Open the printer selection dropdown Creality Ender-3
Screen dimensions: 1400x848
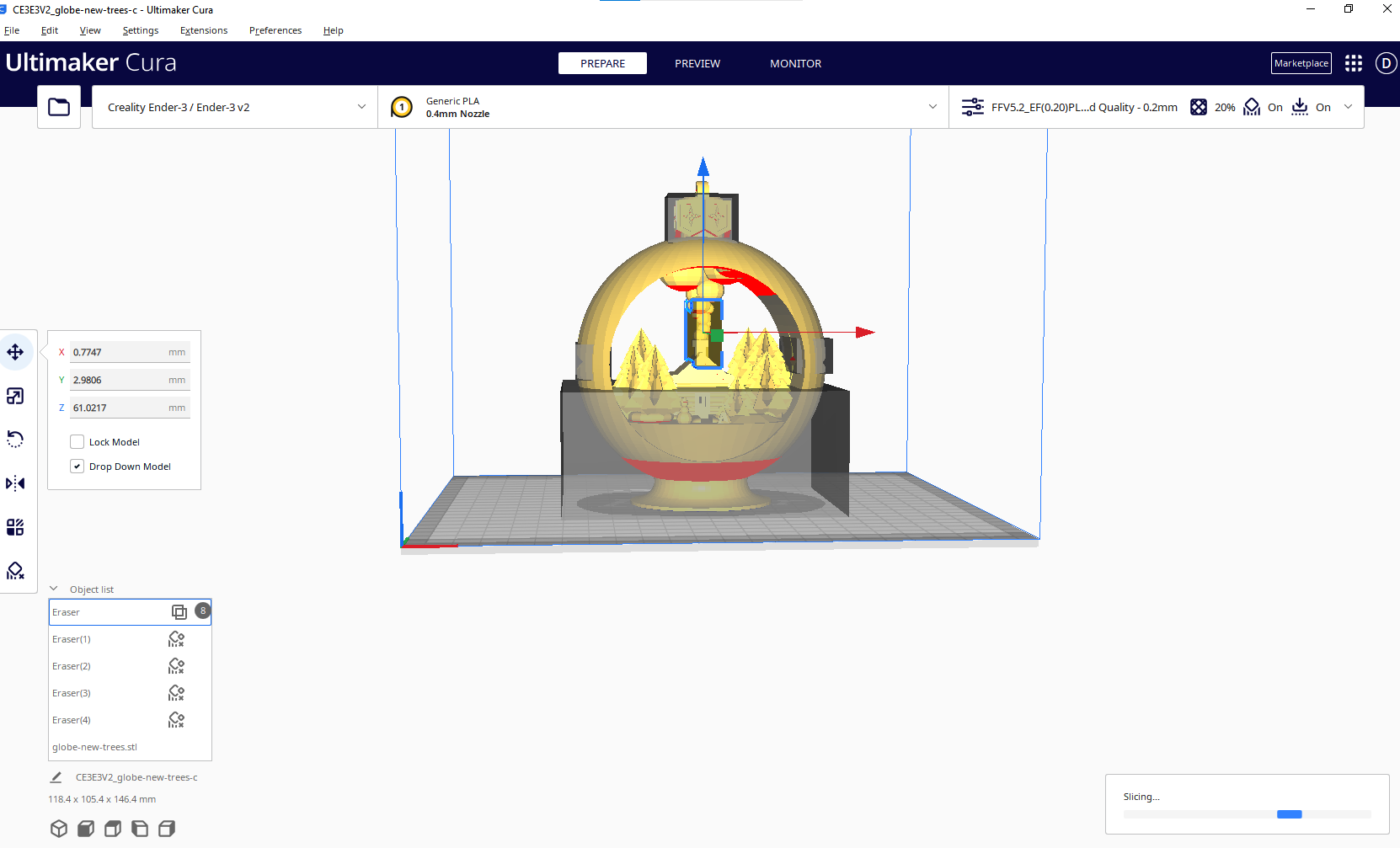click(235, 107)
